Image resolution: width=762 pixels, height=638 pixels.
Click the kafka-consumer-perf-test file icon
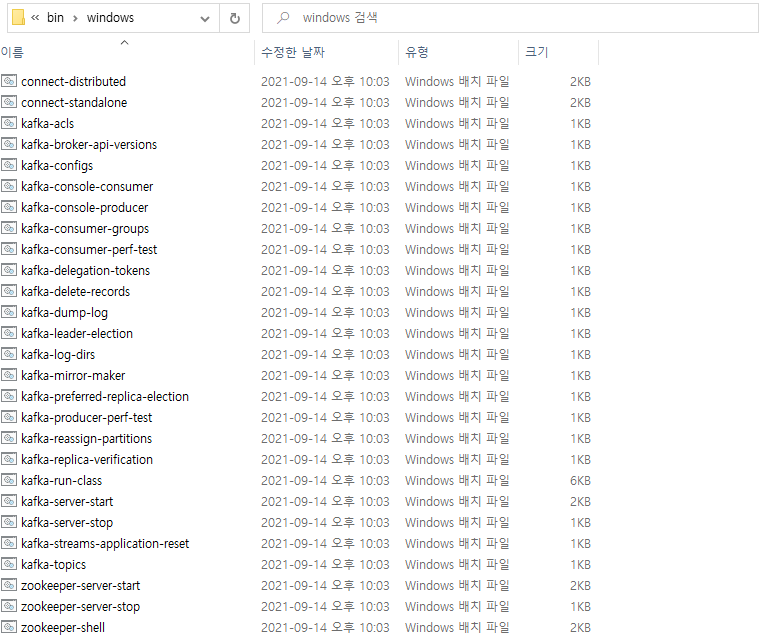point(9,249)
